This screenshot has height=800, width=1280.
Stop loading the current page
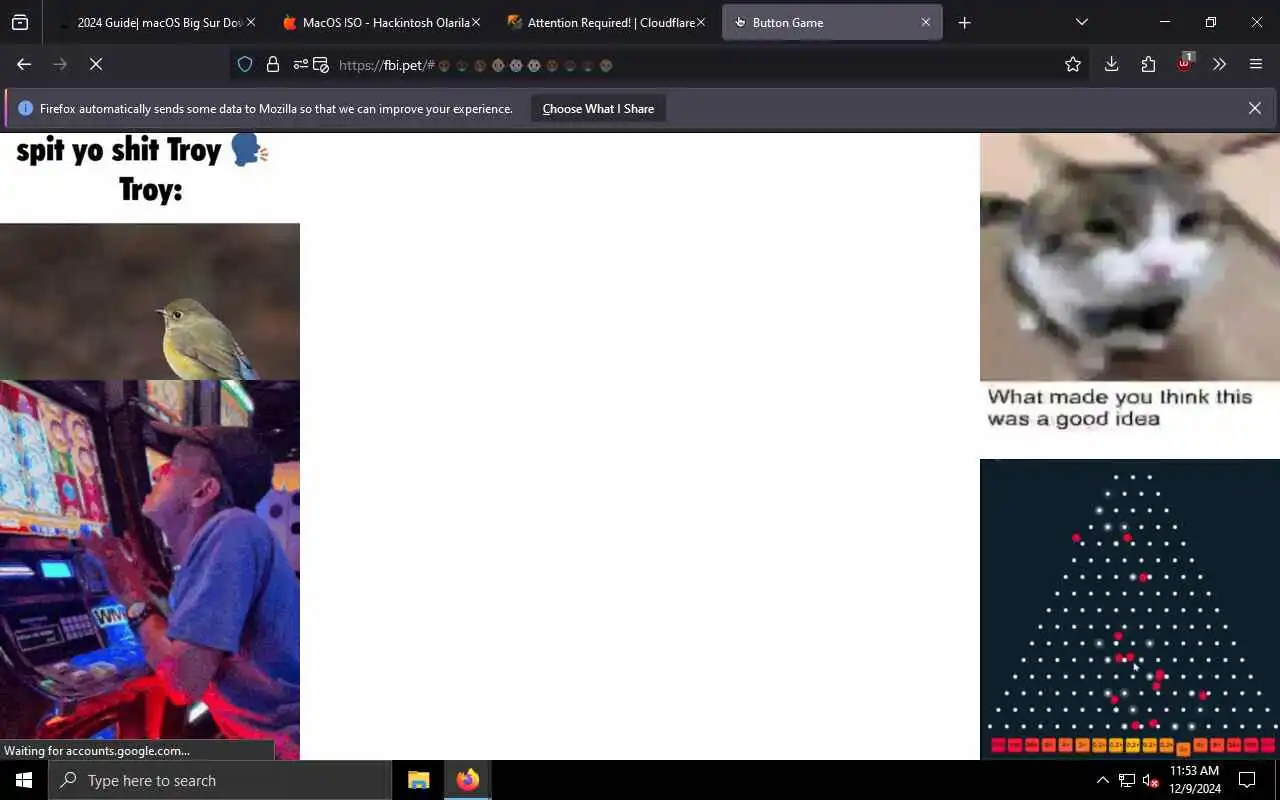tap(96, 64)
